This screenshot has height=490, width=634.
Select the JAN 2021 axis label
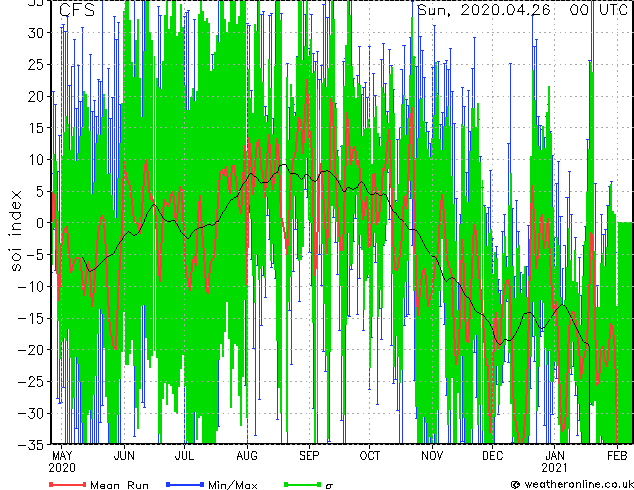click(555, 462)
